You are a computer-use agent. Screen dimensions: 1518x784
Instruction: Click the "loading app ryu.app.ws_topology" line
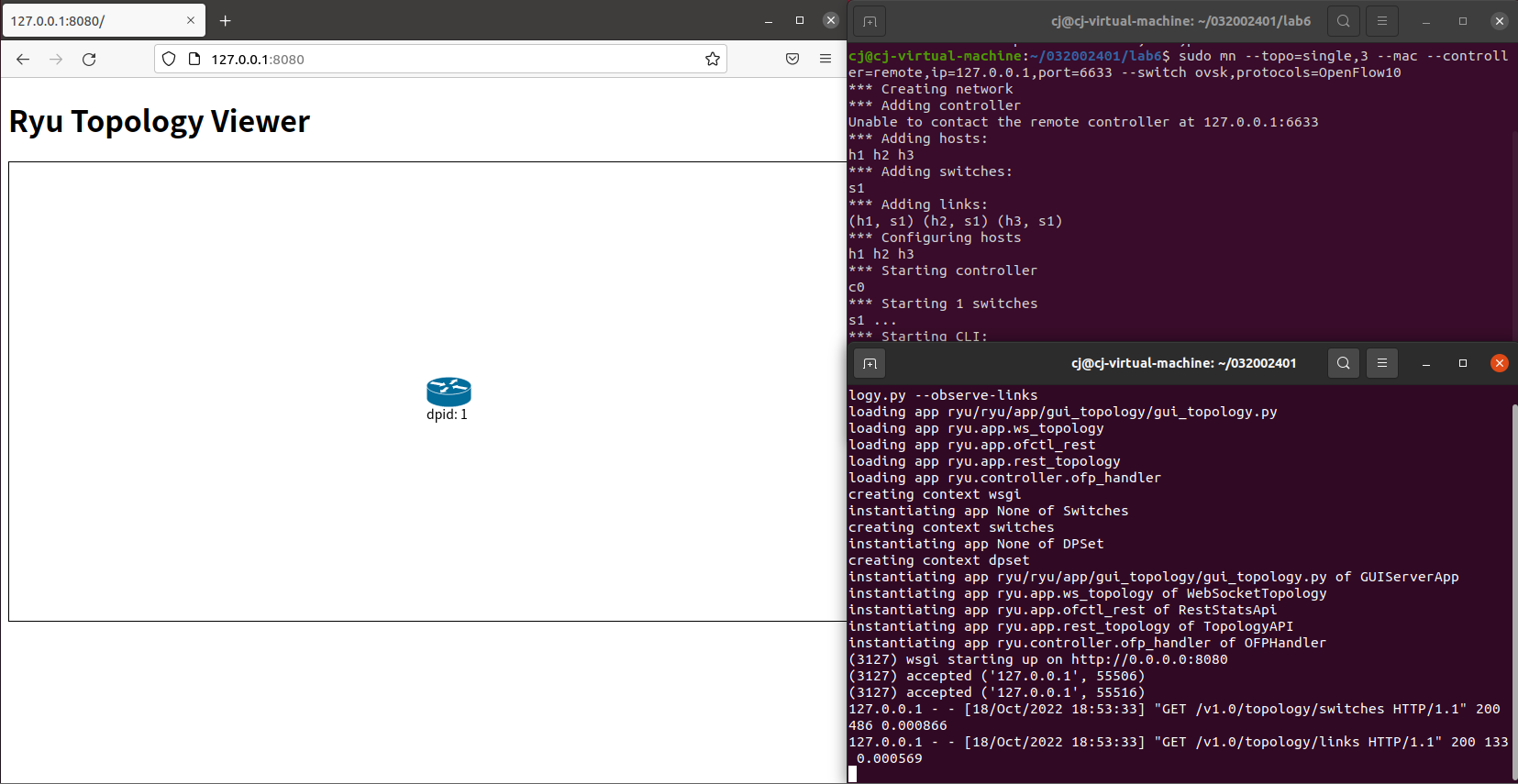(x=976, y=428)
